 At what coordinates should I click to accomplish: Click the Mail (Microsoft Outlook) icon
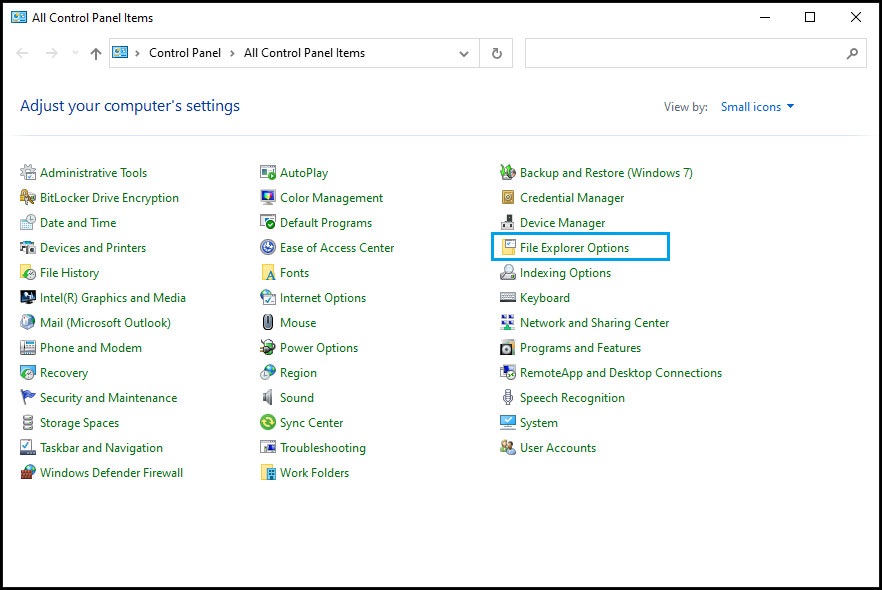coord(28,322)
